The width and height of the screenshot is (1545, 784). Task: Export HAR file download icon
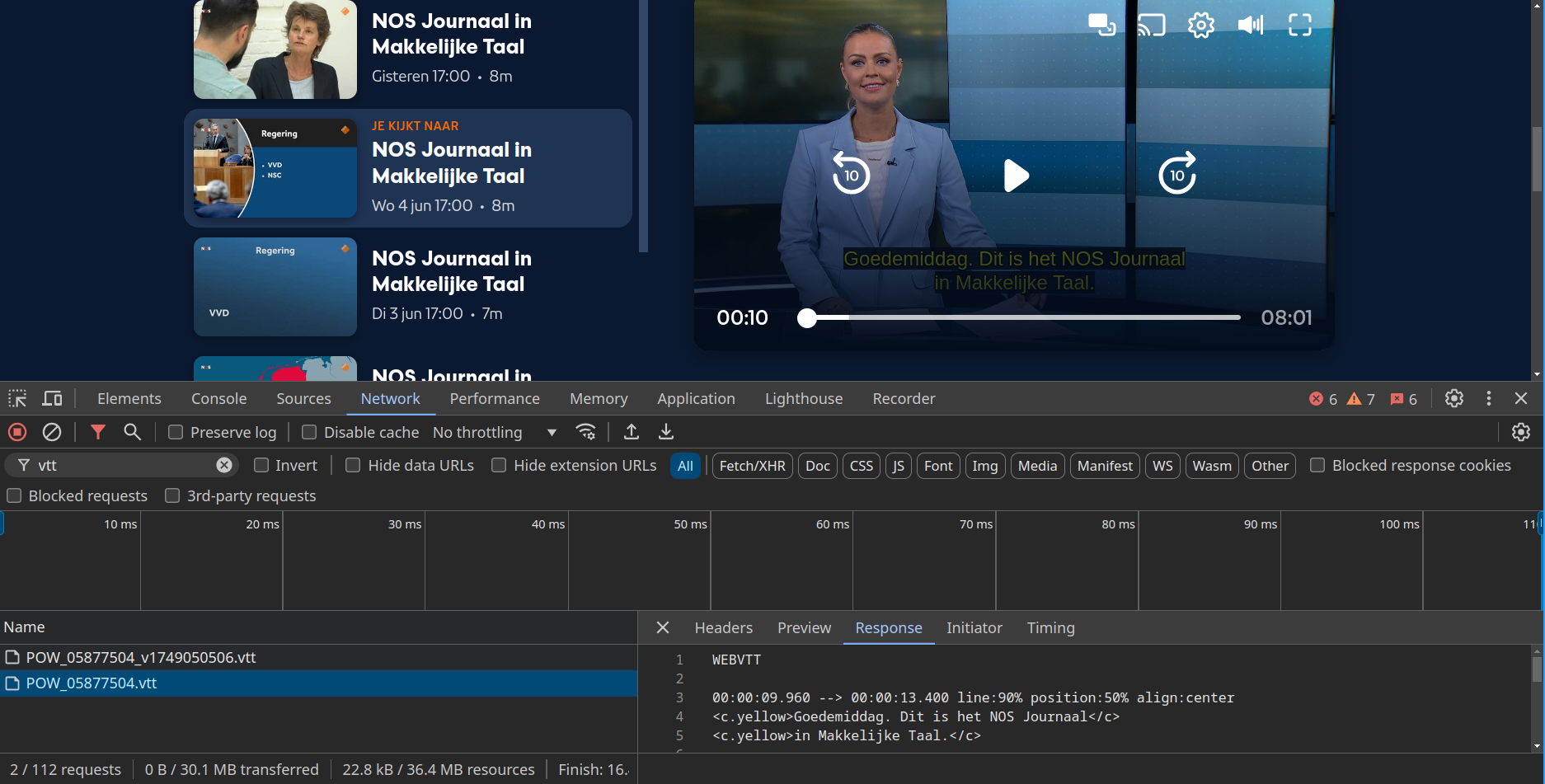[666, 432]
